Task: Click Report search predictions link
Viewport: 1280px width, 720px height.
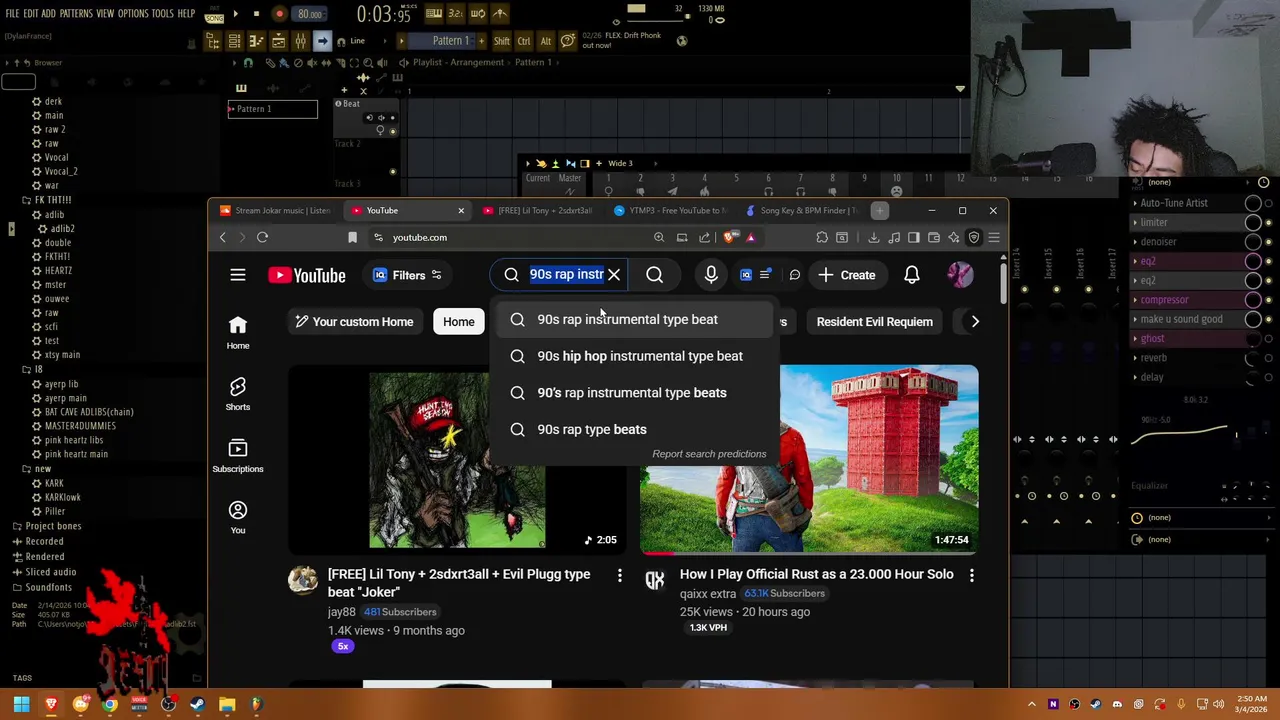Action: 709,454
